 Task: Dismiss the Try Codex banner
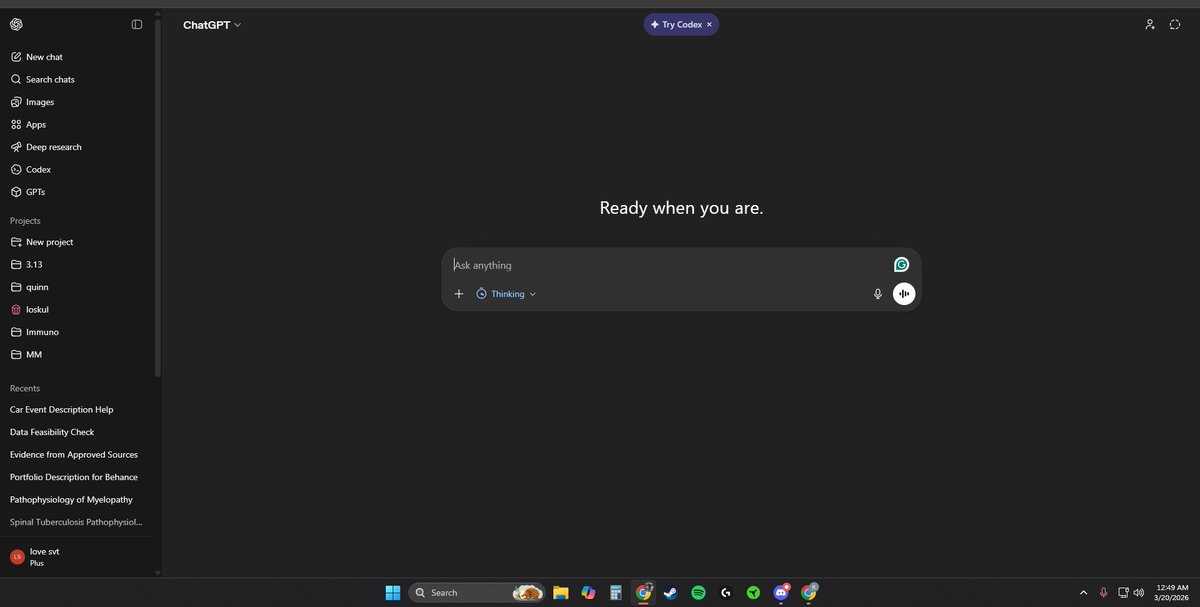click(x=710, y=25)
